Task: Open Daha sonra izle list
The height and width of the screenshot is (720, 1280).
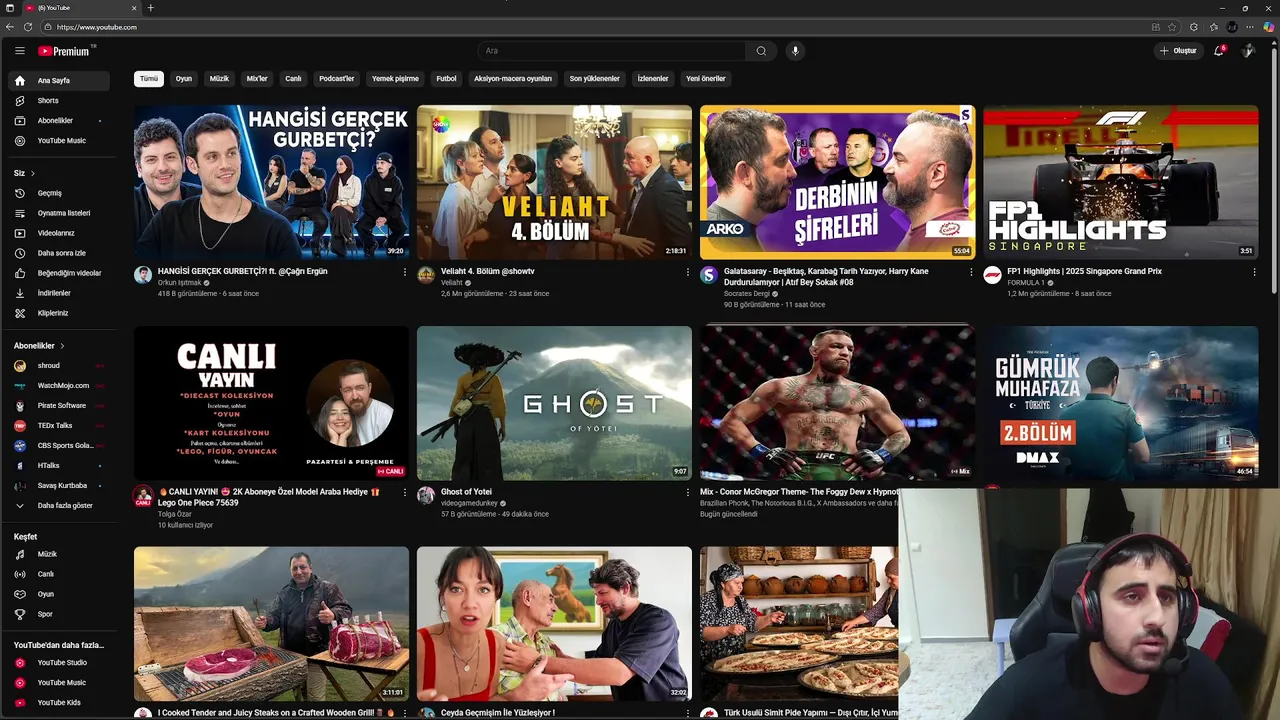Action: point(58,253)
